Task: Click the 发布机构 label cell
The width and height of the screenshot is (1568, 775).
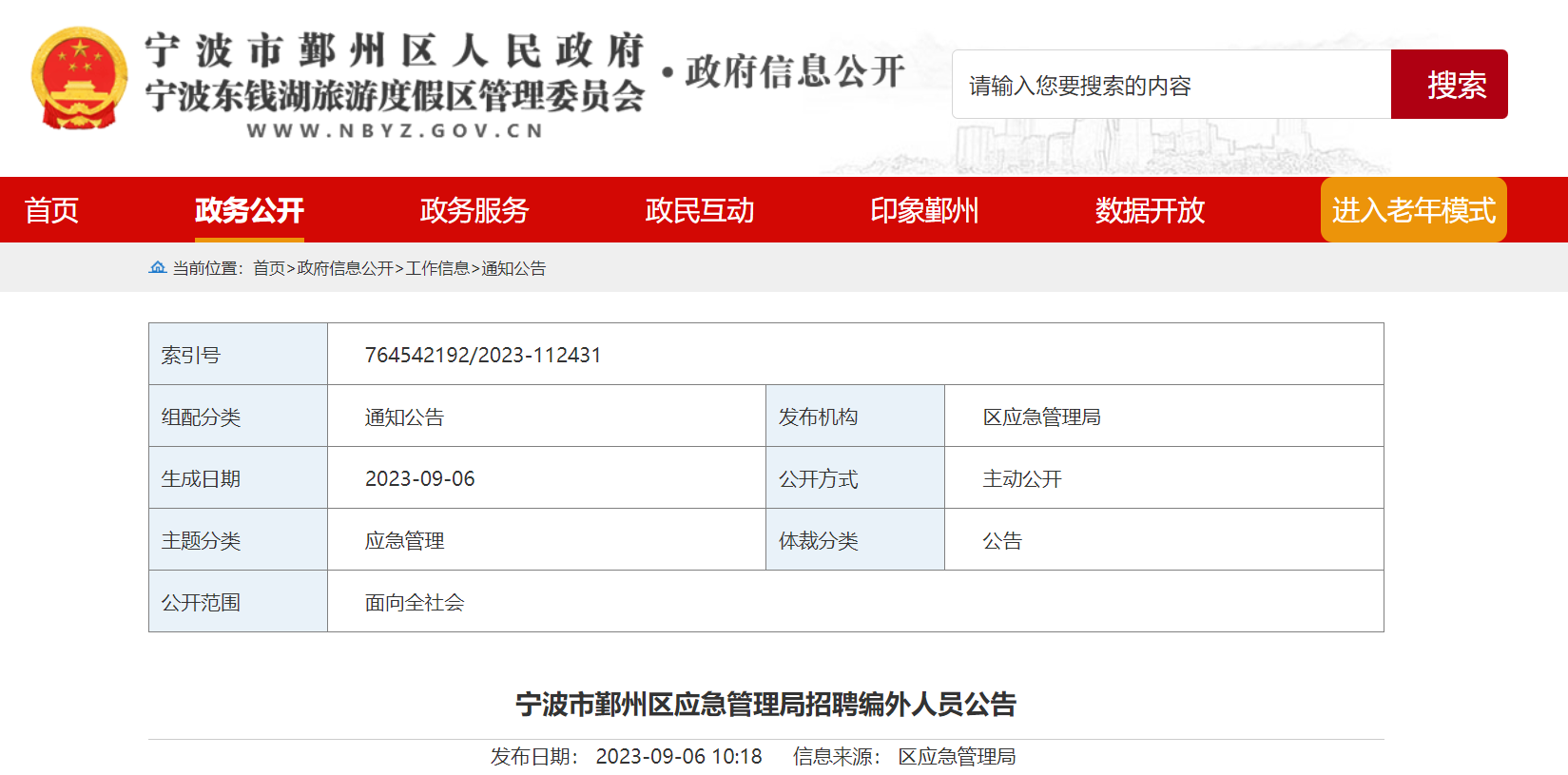Action: (856, 417)
